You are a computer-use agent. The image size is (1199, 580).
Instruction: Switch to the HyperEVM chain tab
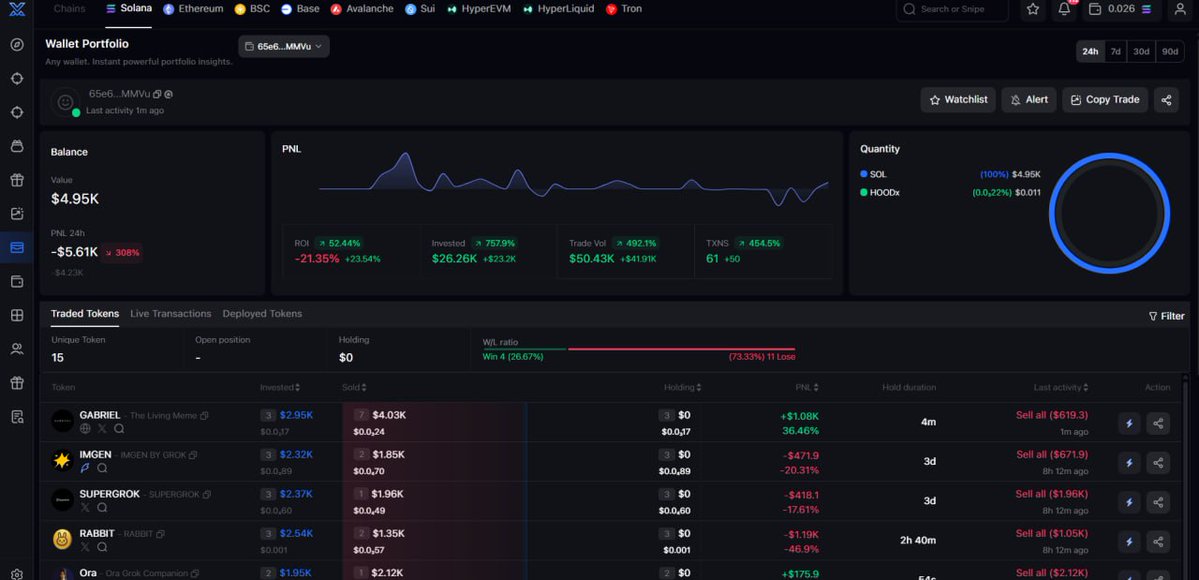coord(479,9)
